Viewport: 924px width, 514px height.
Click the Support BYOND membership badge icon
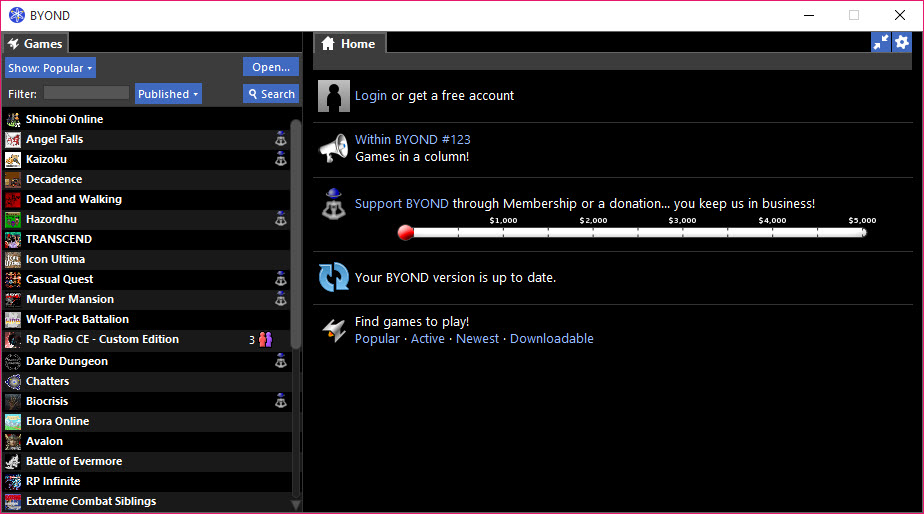pyautogui.click(x=334, y=204)
